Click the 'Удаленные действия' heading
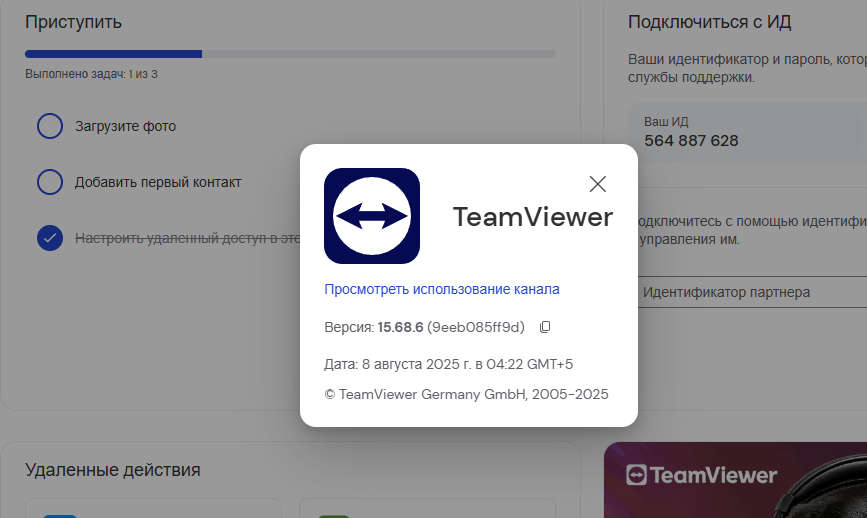867x518 pixels. click(112, 470)
